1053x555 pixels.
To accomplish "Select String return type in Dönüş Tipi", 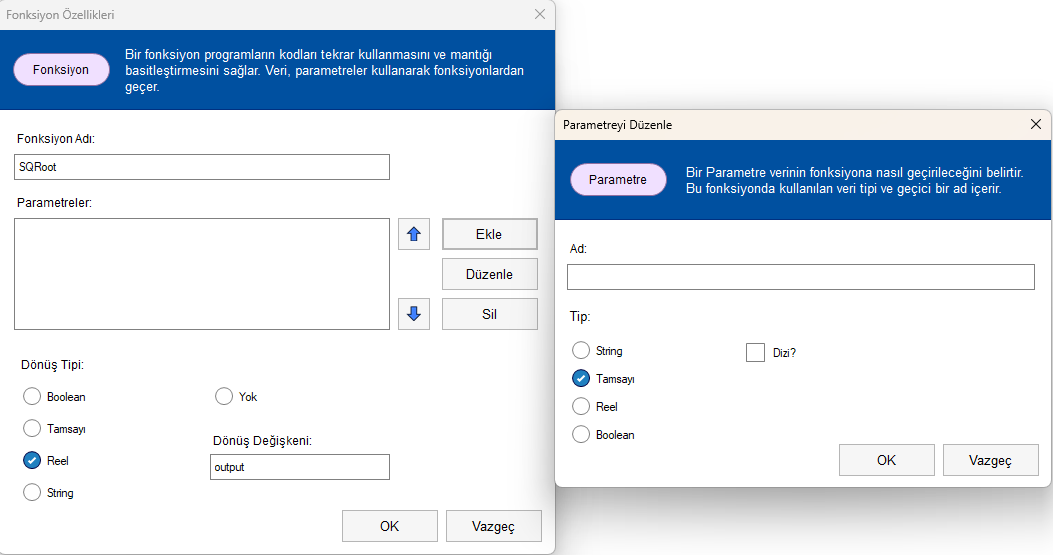I will (32, 493).
